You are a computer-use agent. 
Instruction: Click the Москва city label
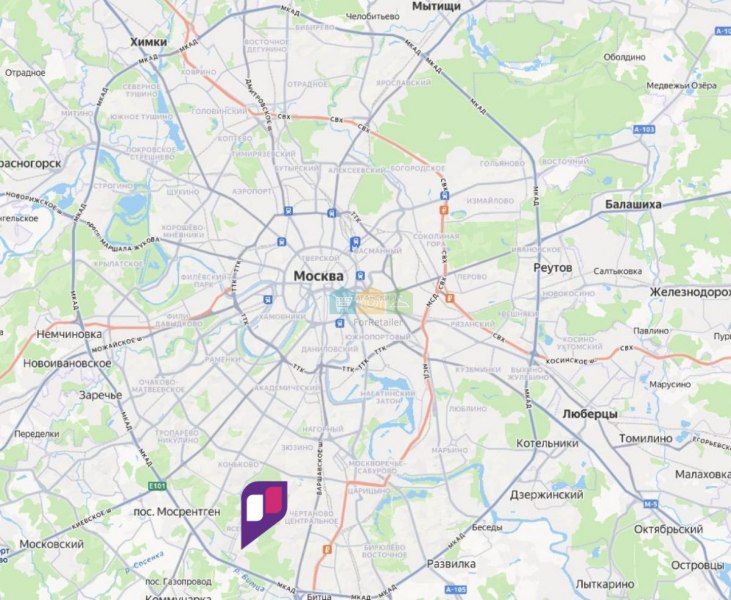[318, 276]
